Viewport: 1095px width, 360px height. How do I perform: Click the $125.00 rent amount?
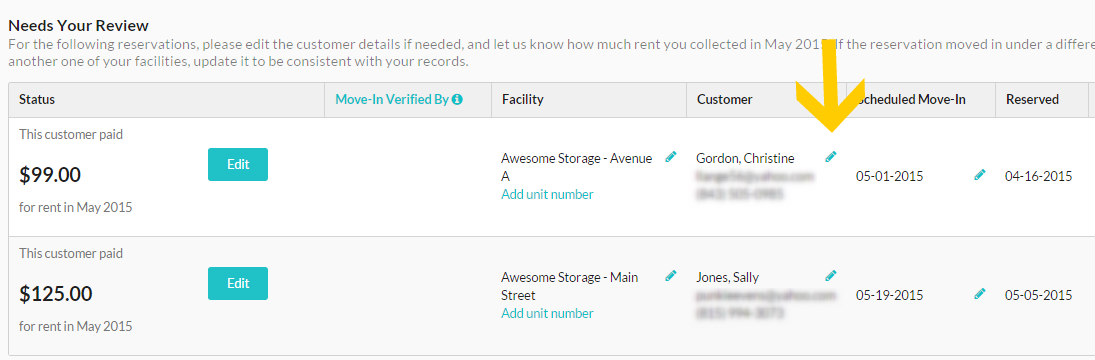[x=56, y=294]
